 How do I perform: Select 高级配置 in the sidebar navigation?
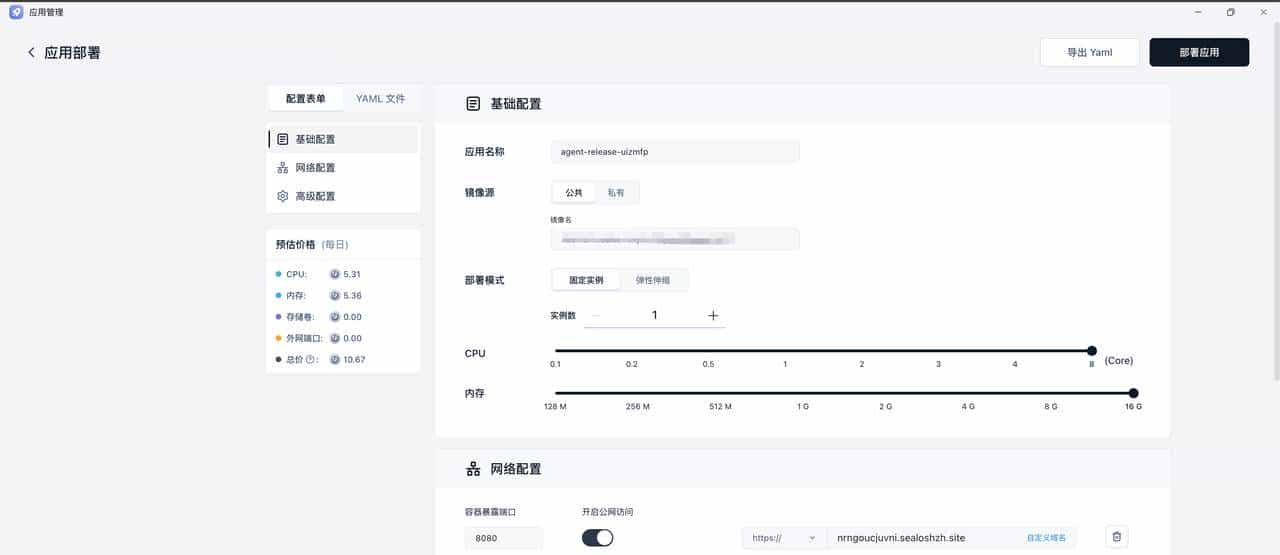[344, 196]
